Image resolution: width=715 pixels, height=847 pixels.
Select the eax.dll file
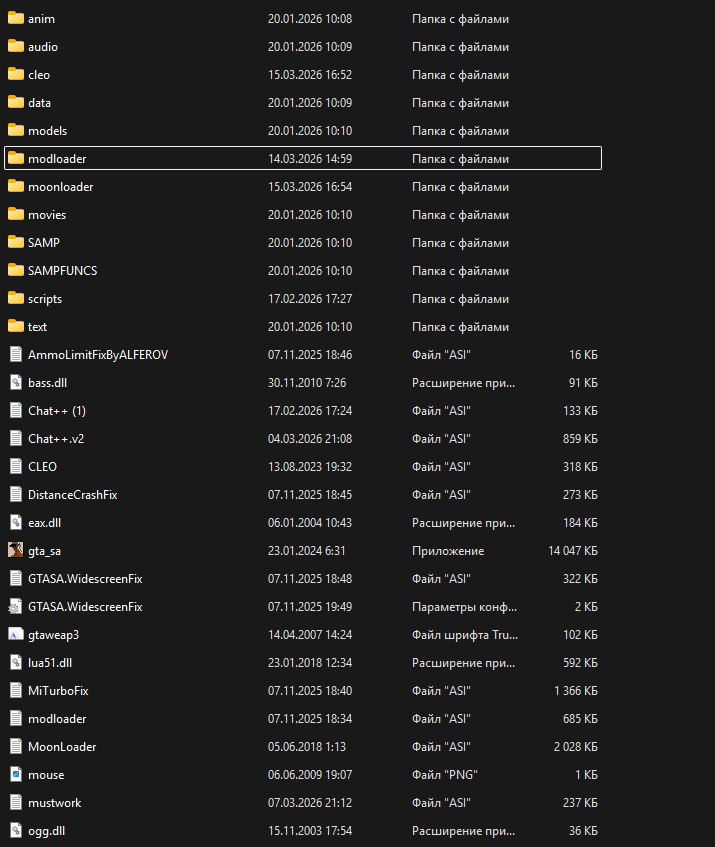click(46, 523)
